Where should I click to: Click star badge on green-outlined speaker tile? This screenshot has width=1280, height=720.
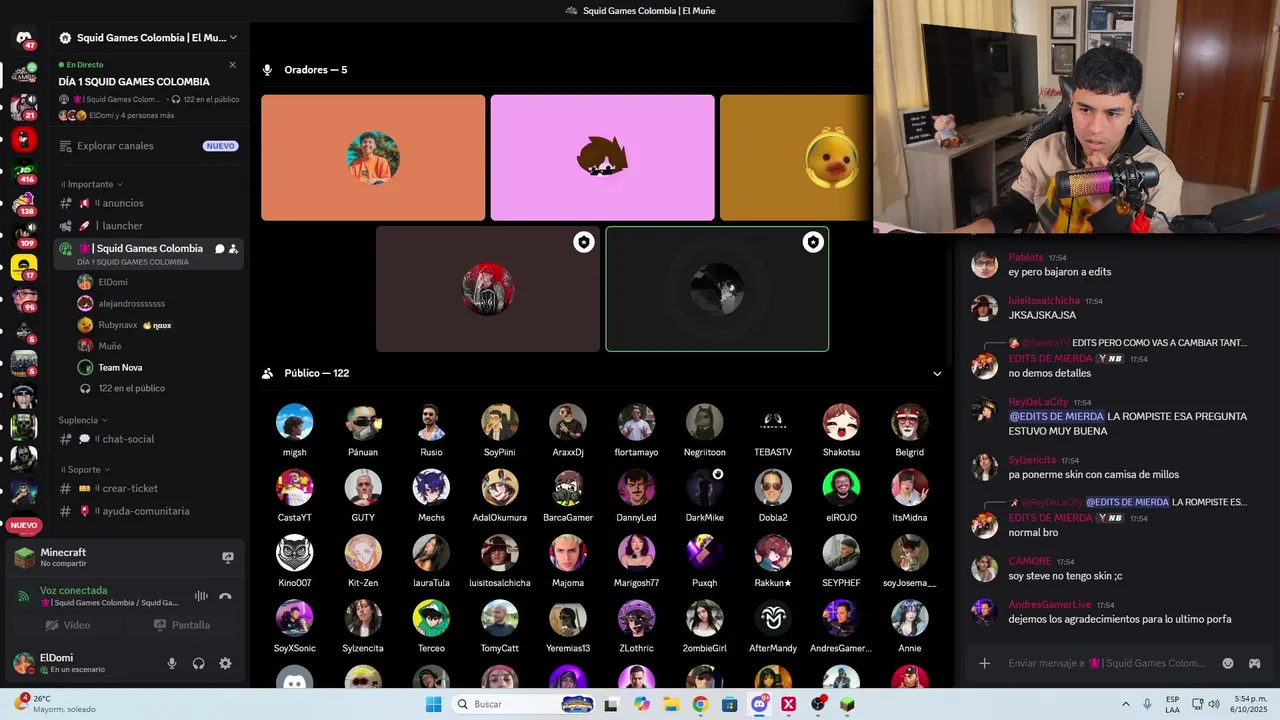[813, 242]
